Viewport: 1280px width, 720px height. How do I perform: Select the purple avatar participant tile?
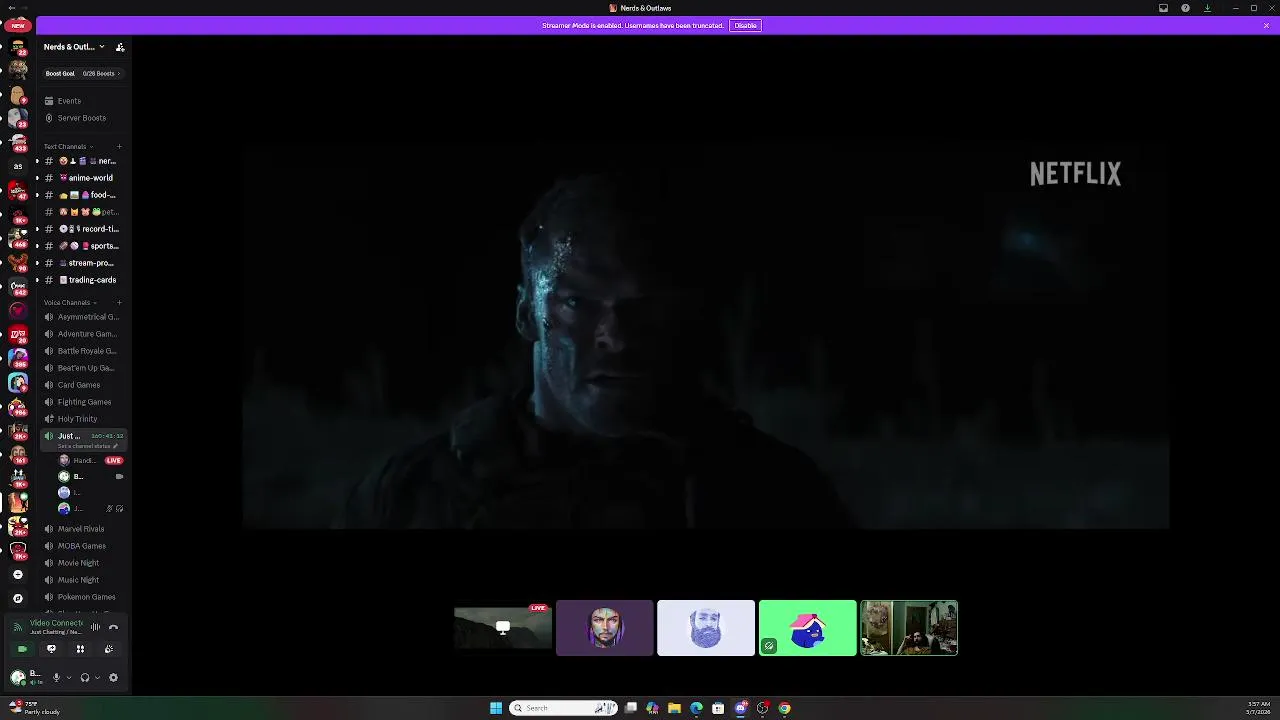coord(604,628)
